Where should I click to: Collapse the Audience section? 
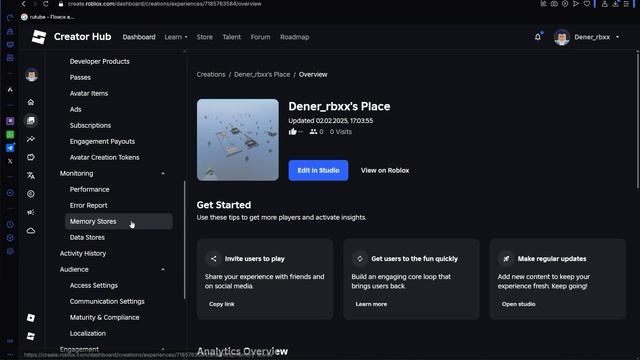click(163, 269)
